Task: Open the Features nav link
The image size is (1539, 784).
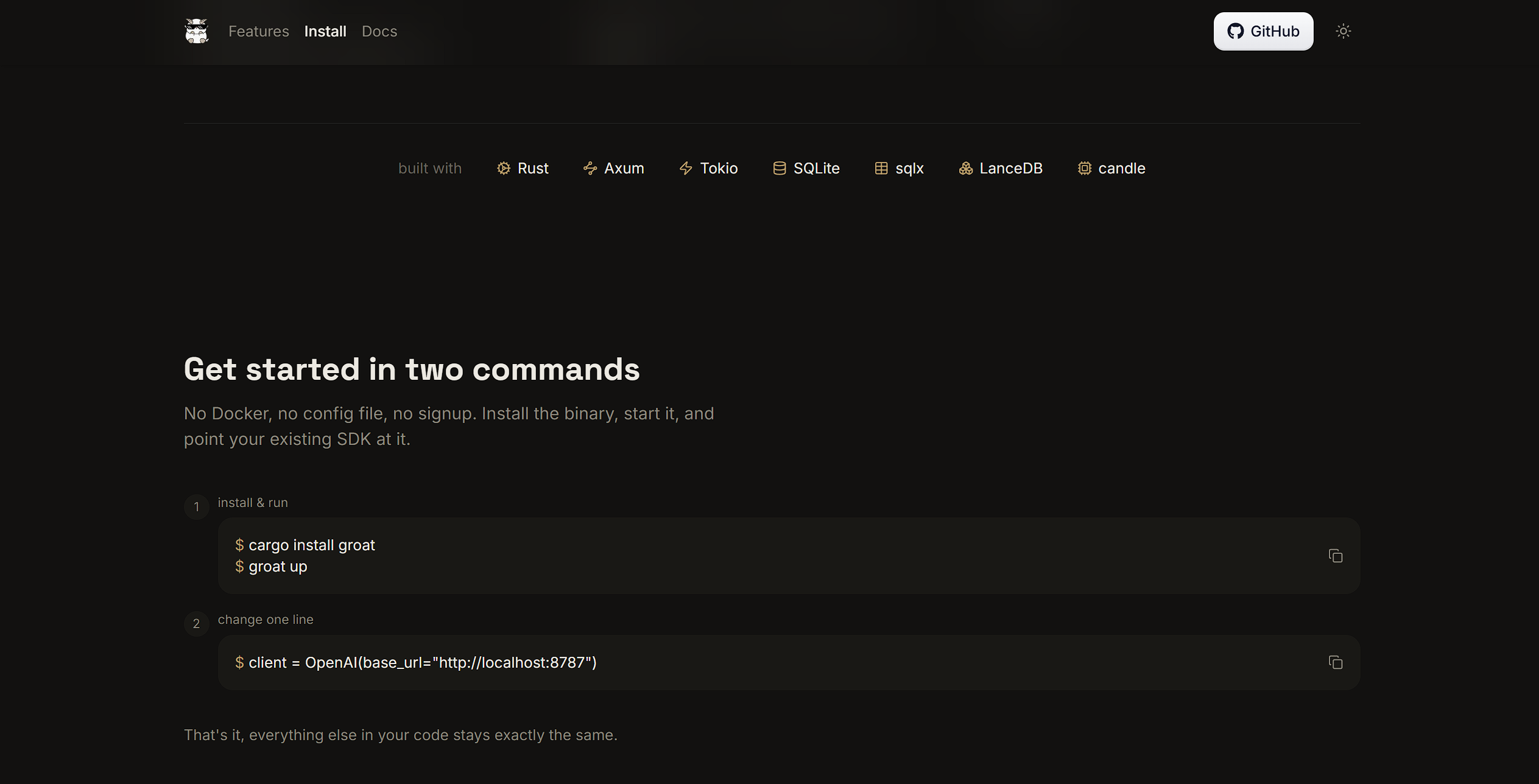Action: (259, 31)
